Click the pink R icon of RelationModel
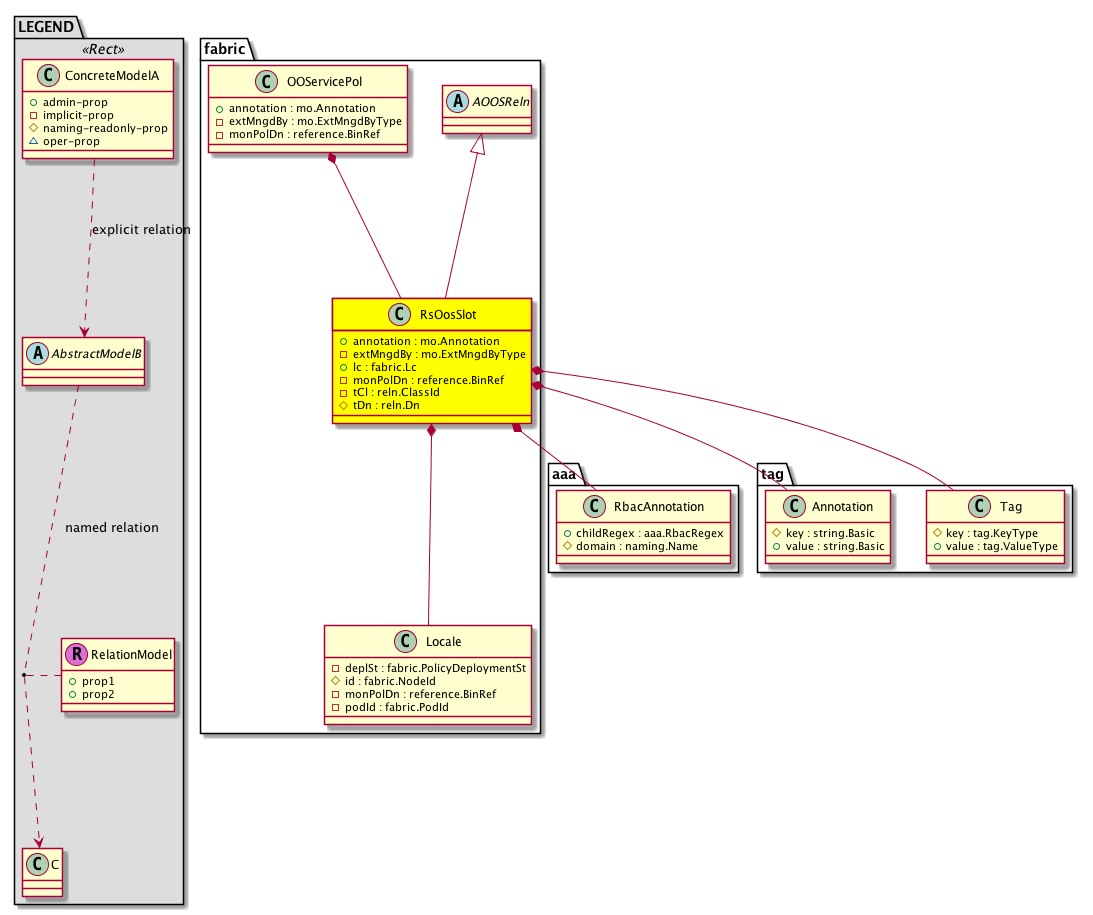The width and height of the screenshot is (1093, 915). (x=76, y=655)
